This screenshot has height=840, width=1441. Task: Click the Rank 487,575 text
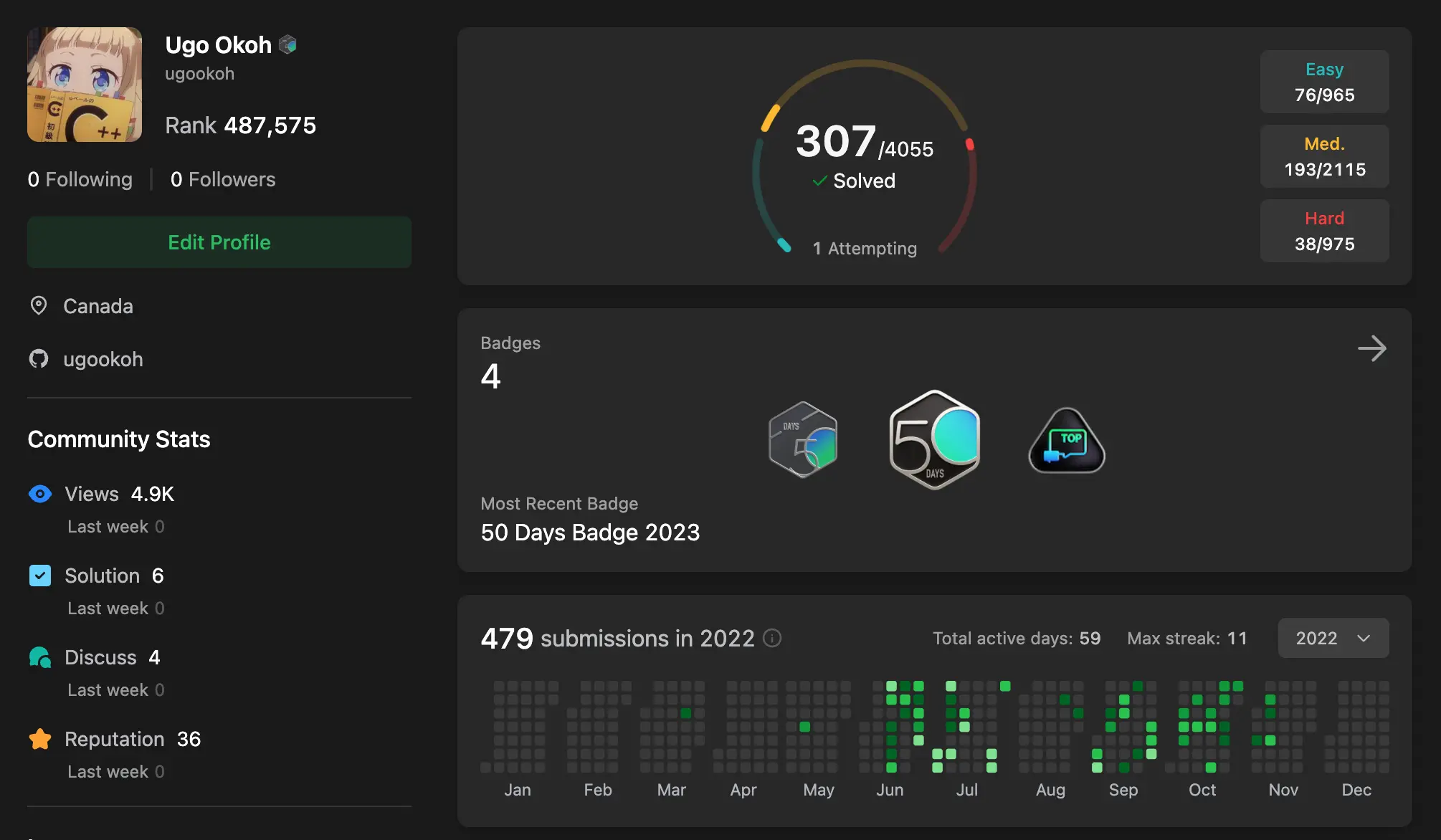pyautogui.click(x=240, y=125)
